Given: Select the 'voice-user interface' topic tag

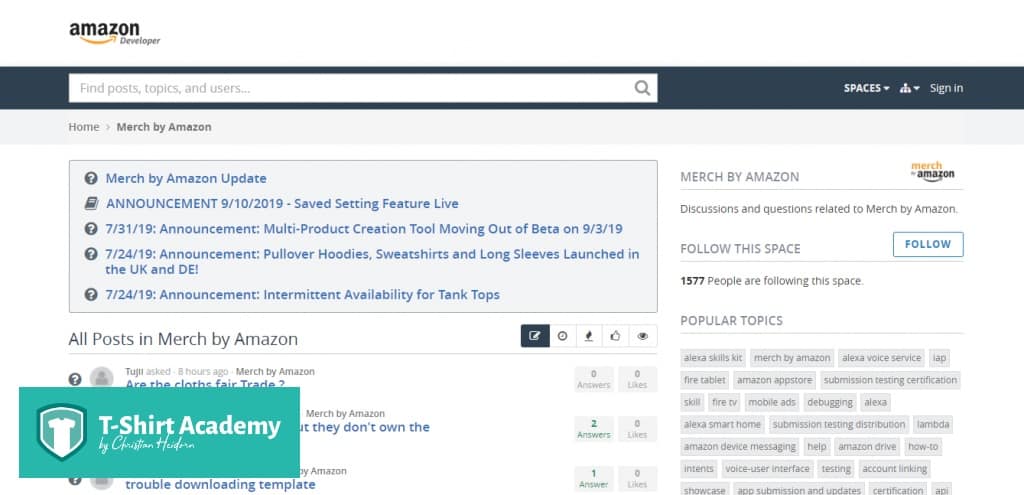Looking at the screenshot, I should 767,469.
